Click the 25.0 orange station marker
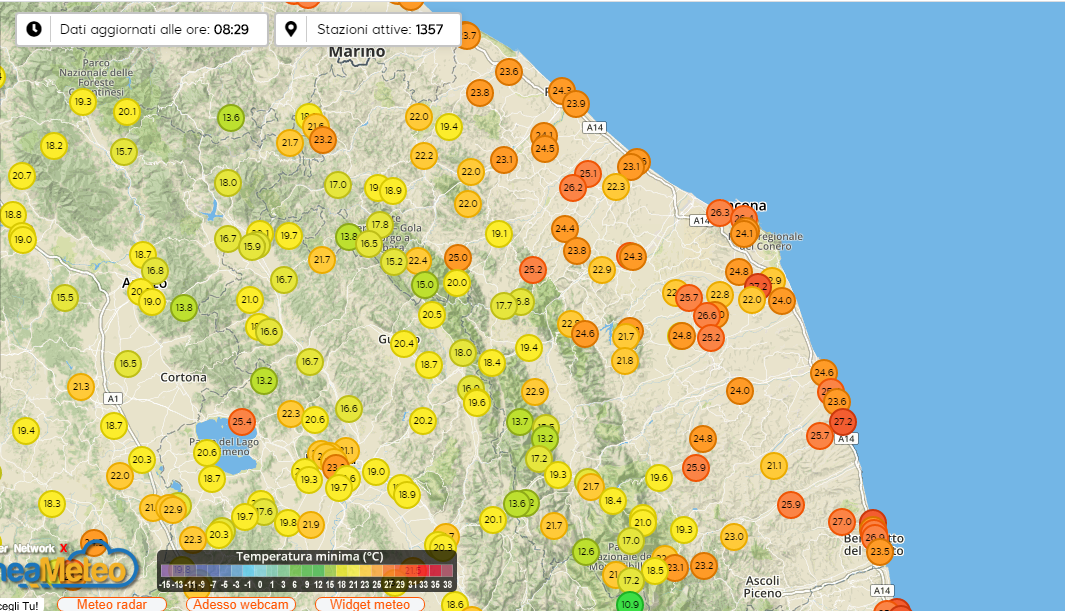The height and width of the screenshot is (611, 1065). 458,258
